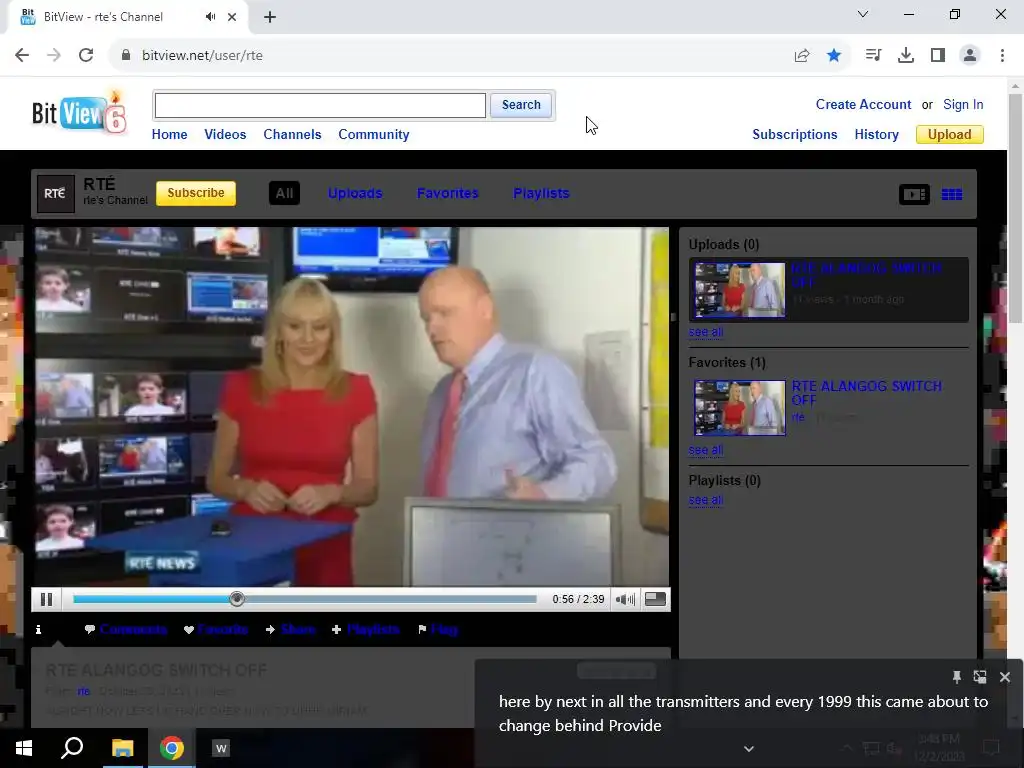The width and height of the screenshot is (1024, 768).
Task: Flag this video
Action: click(x=438, y=630)
